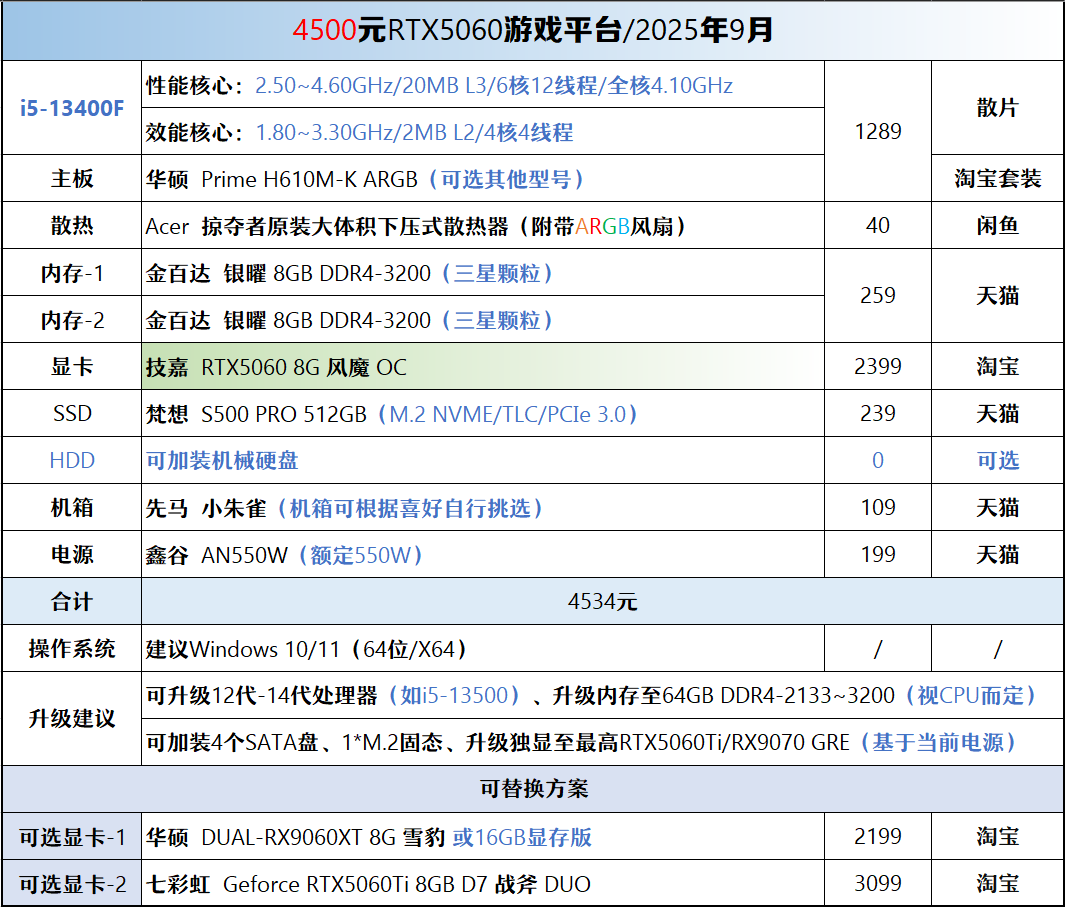Viewport: 1065px width, 907px height.
Task: Select the "i5-13400F" processor cell
Action: pos(72,108)
